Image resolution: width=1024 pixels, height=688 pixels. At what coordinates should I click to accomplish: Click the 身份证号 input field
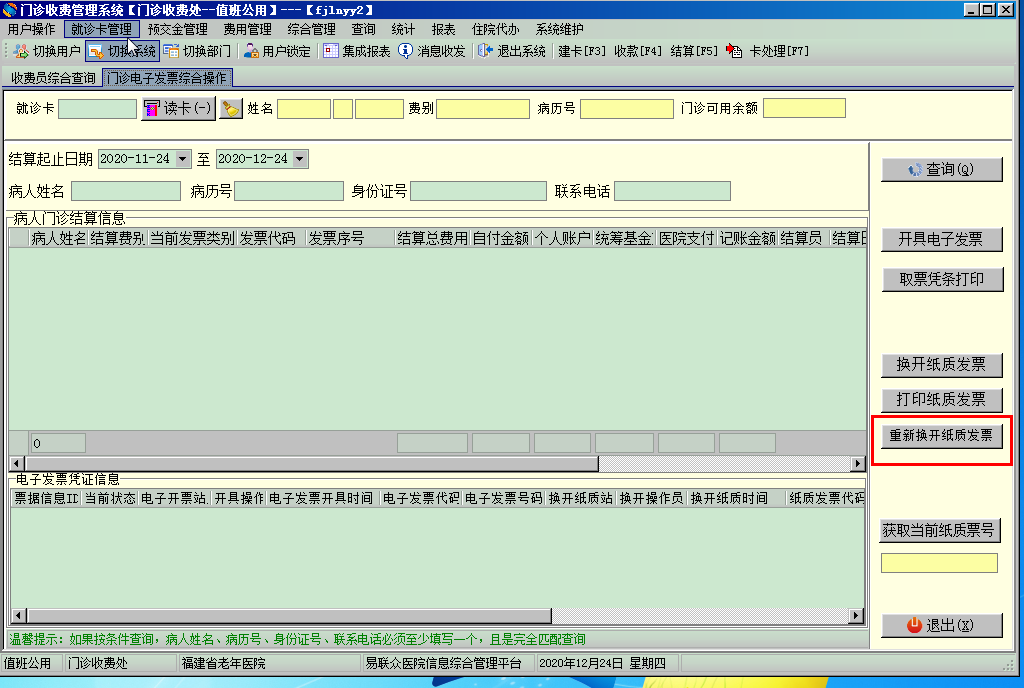[x=478, y=191]
